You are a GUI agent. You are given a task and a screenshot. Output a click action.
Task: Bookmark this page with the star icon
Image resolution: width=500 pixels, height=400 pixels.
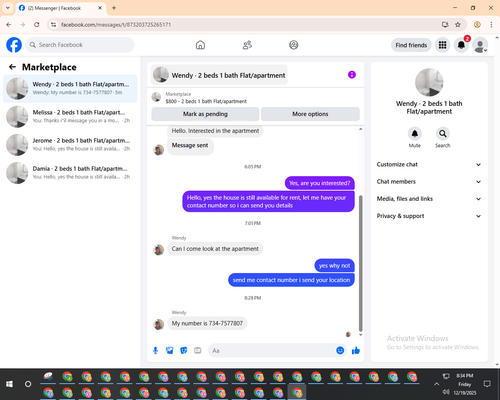(x=458, y=25)
